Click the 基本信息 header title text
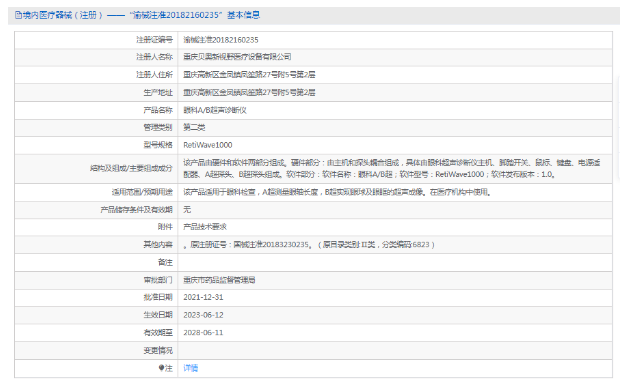This screenshot has width=621, height=382. pyautogui.click(x=243, y=15)
